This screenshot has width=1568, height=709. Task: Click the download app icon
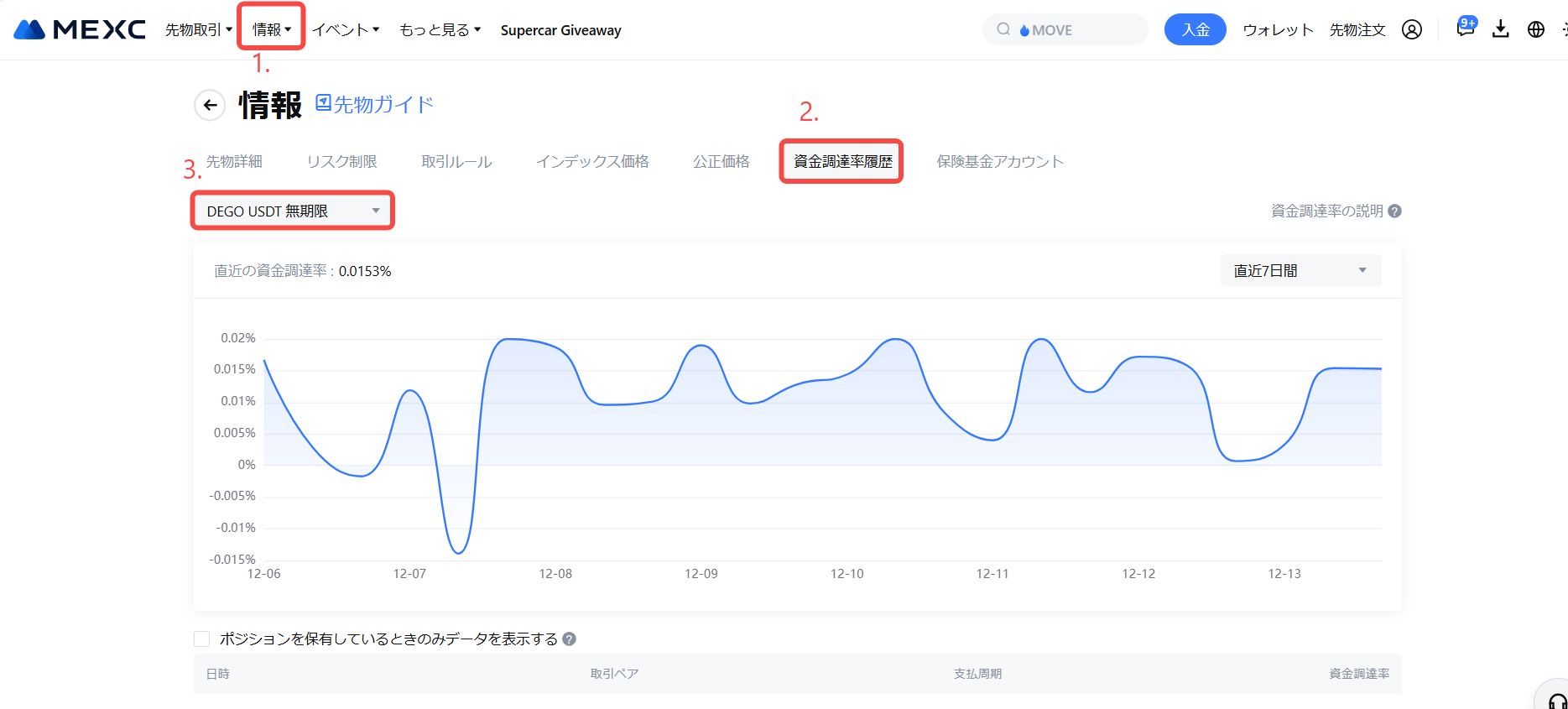[1501, 29]
